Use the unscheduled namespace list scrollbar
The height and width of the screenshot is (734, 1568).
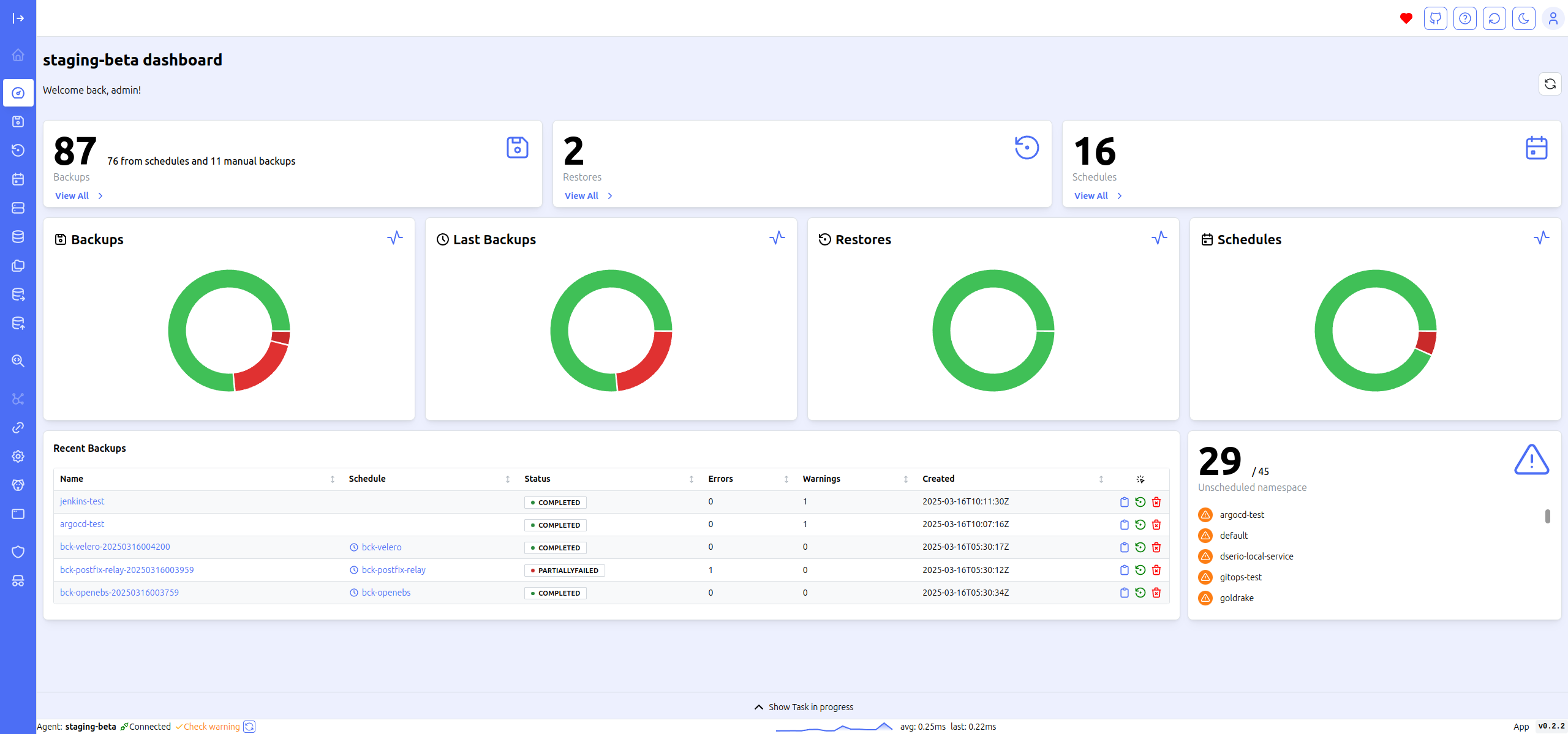[x=1547, y=516]
